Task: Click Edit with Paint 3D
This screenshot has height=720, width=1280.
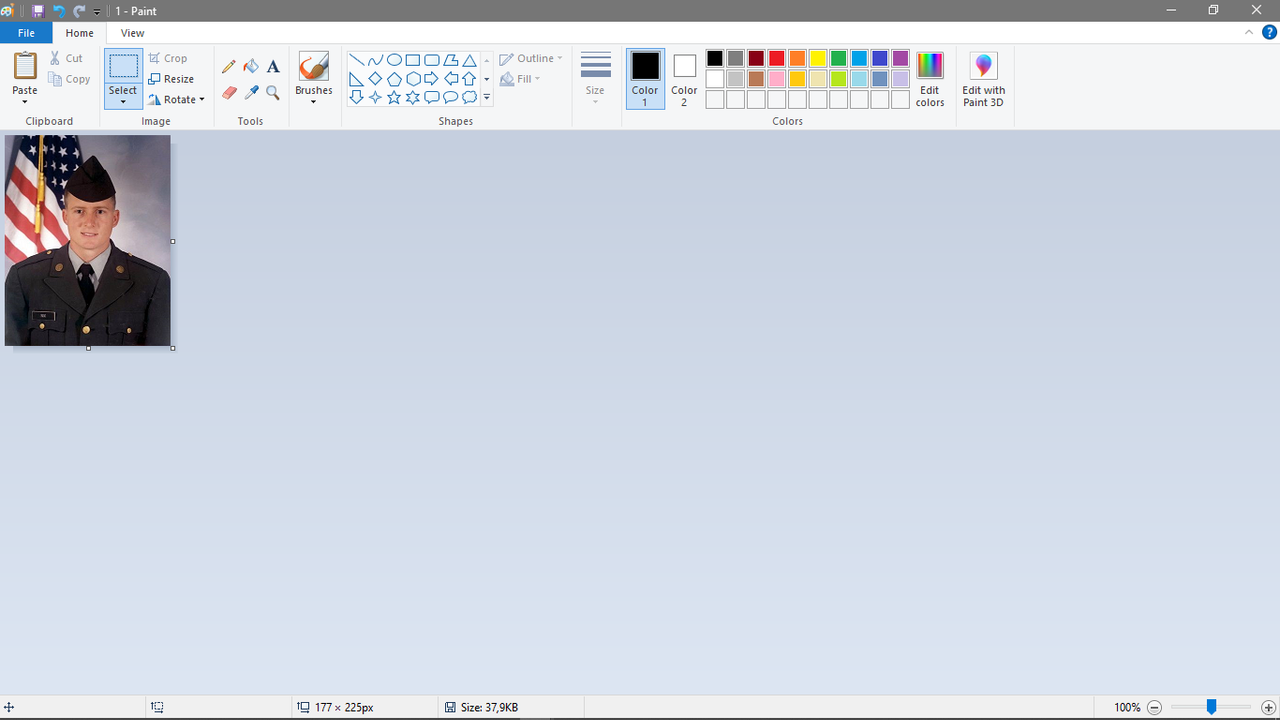Action: (984, 79)
